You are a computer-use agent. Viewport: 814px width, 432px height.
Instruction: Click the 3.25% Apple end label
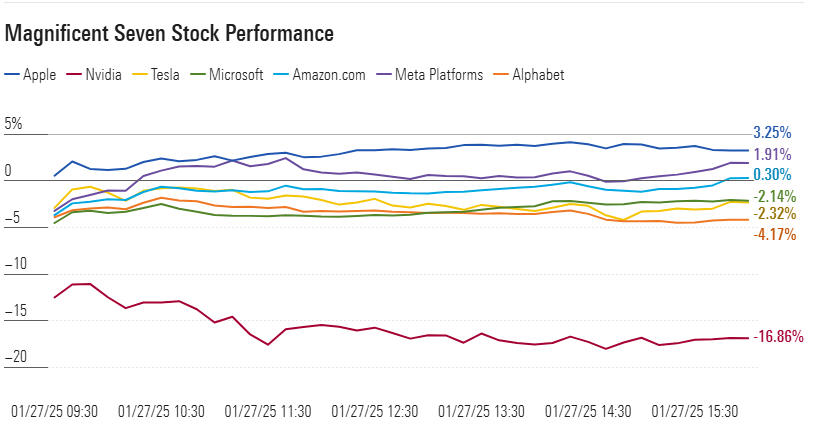click(x=772, y=132)
